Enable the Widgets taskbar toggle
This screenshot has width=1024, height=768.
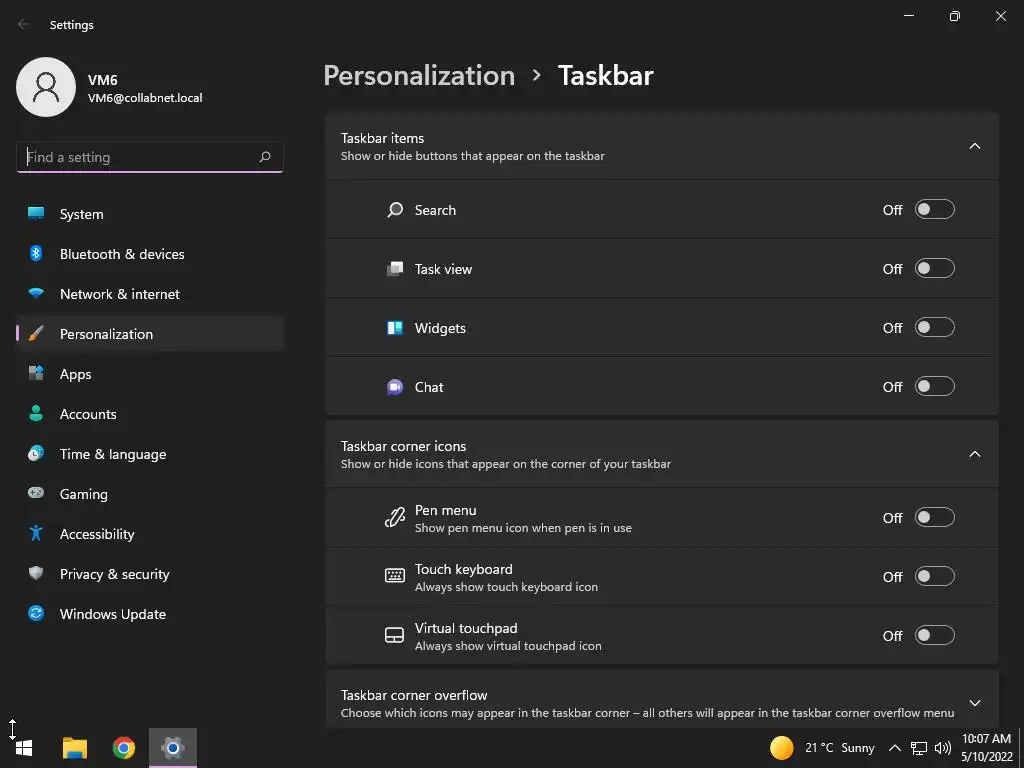point(934,328)
